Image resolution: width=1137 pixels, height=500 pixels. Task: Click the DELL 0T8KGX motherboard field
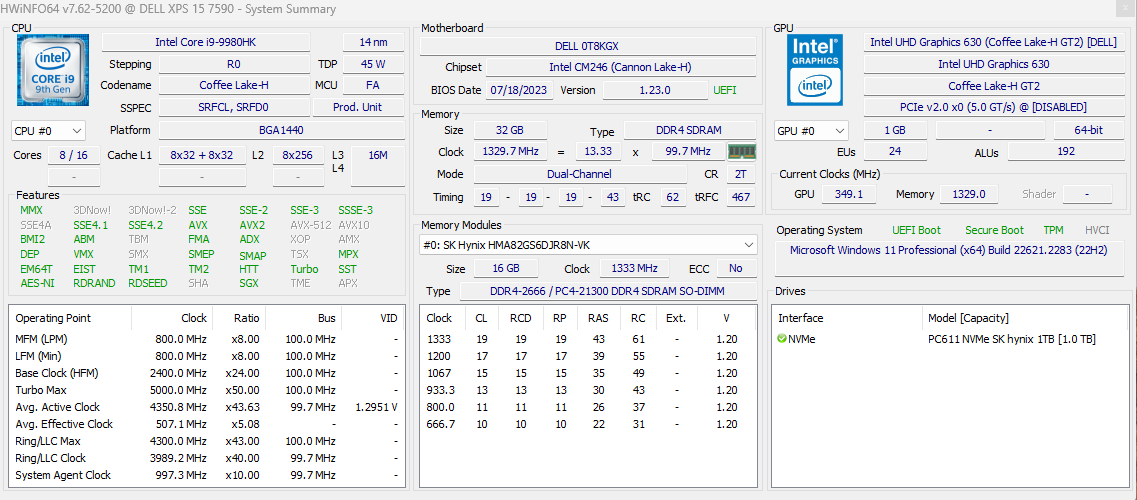tap(588, 46)
